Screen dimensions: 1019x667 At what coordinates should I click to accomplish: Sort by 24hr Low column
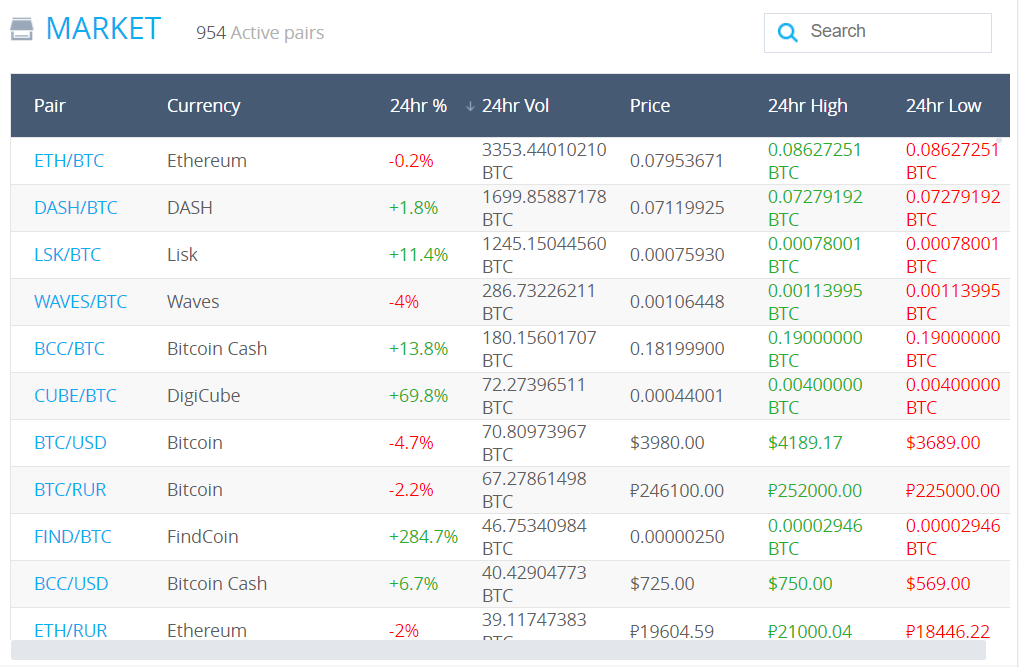coord(943,106)
